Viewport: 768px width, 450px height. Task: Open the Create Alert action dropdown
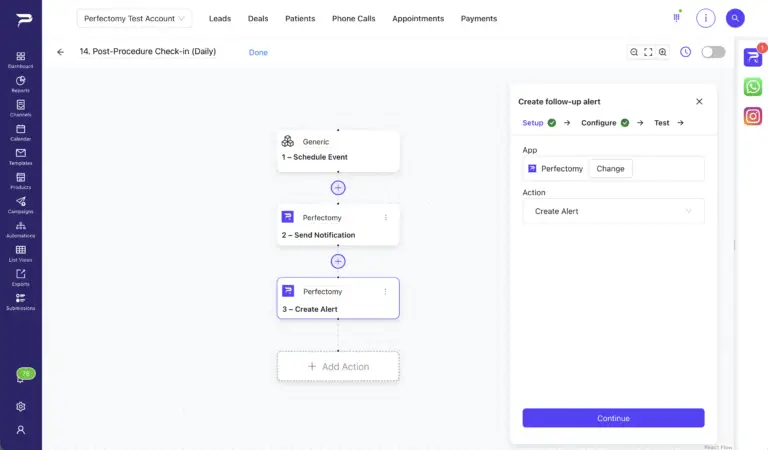coord(613,211)
